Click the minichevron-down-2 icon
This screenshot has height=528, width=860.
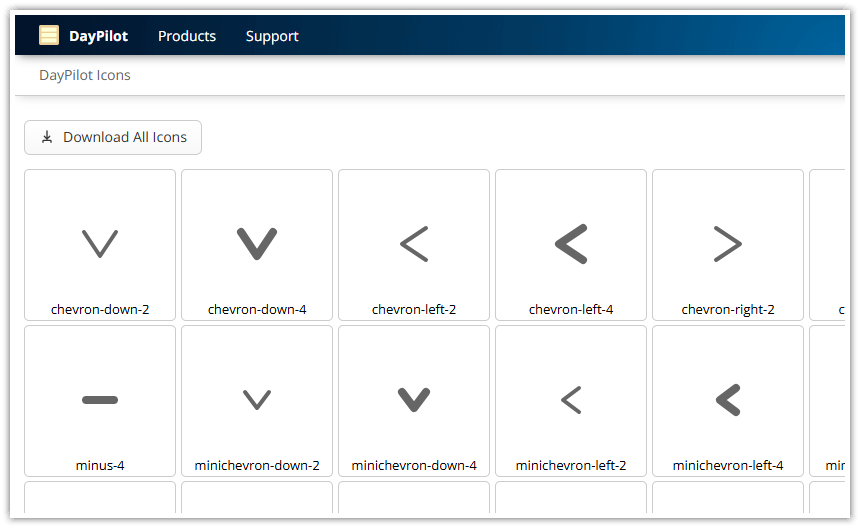coord(257,399)
